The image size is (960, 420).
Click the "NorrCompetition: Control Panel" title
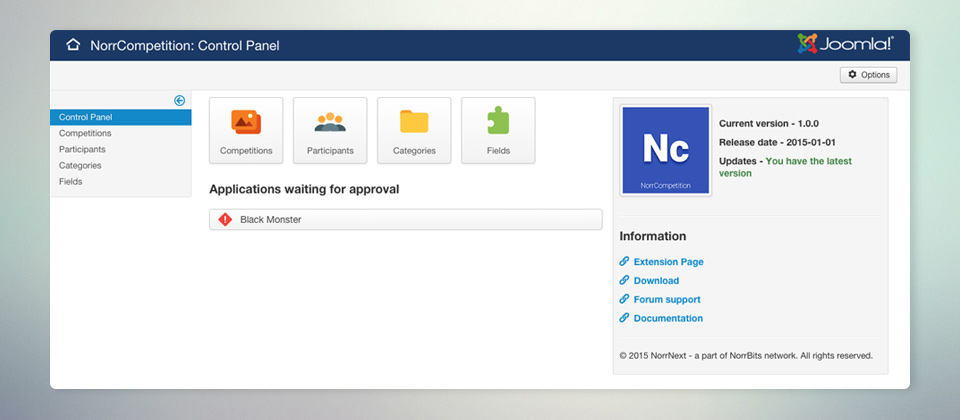185,45
